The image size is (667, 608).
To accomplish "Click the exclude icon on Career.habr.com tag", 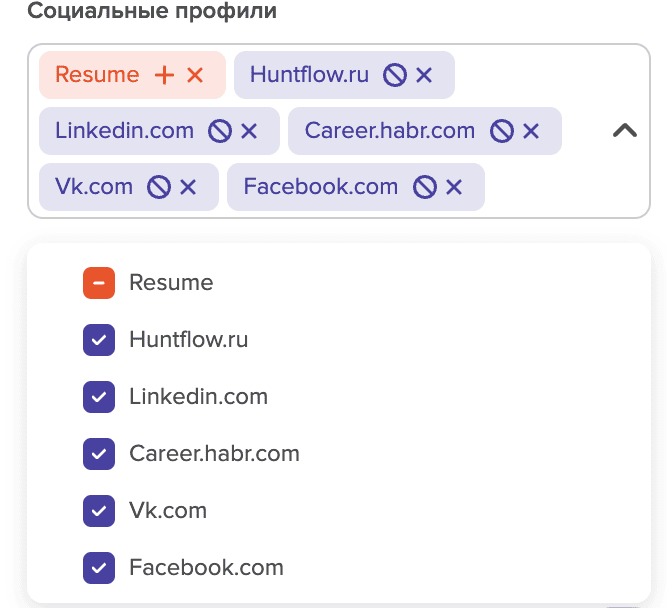I will 501,131.
